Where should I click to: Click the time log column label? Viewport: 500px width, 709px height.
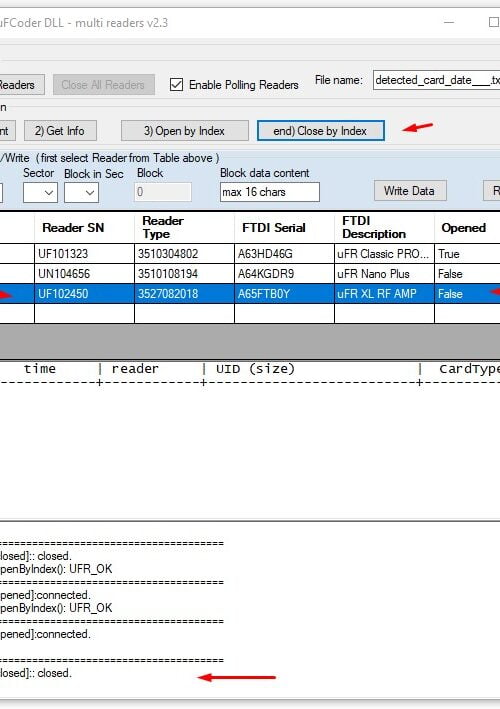tap(40, 369)
